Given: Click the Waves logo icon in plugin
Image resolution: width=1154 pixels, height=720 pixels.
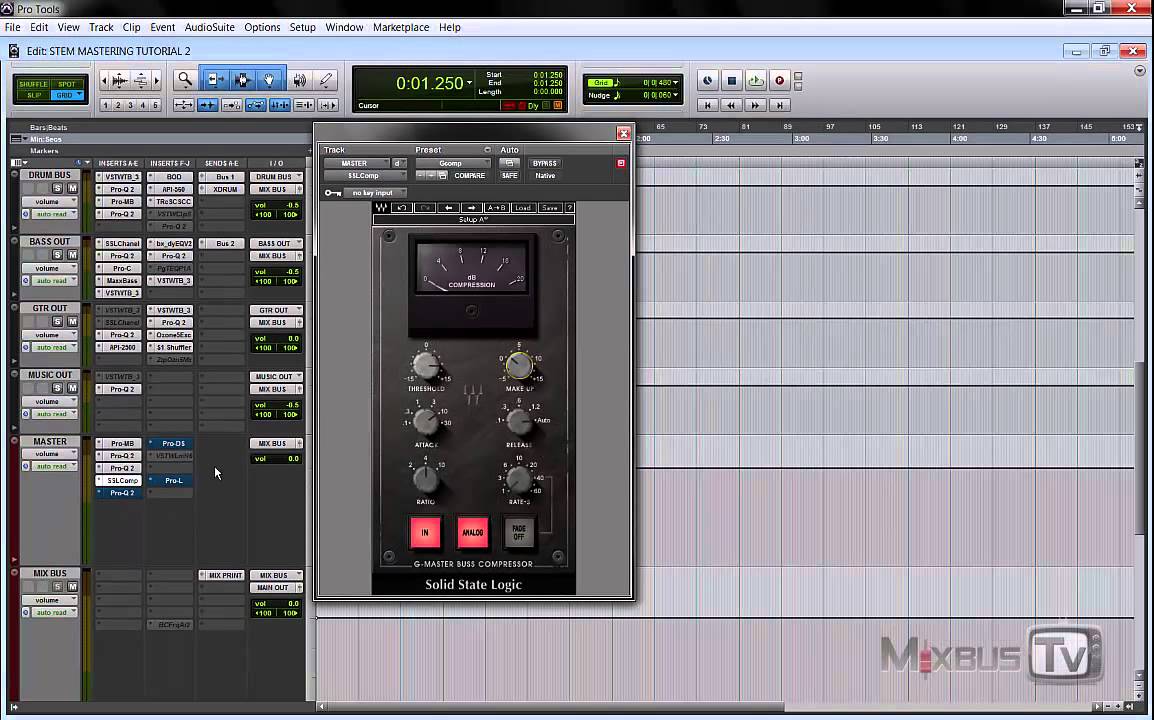Looking at the screenshot, I should (x=382, y=208).
